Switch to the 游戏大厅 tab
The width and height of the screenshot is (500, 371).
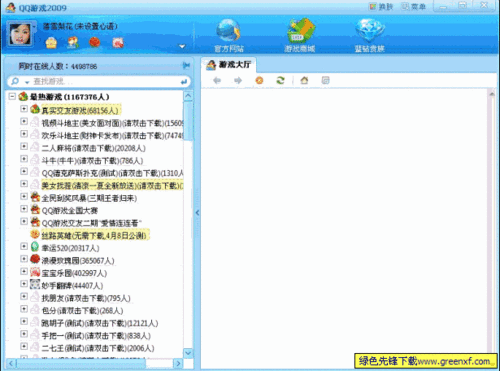click(x=229, y=65)
